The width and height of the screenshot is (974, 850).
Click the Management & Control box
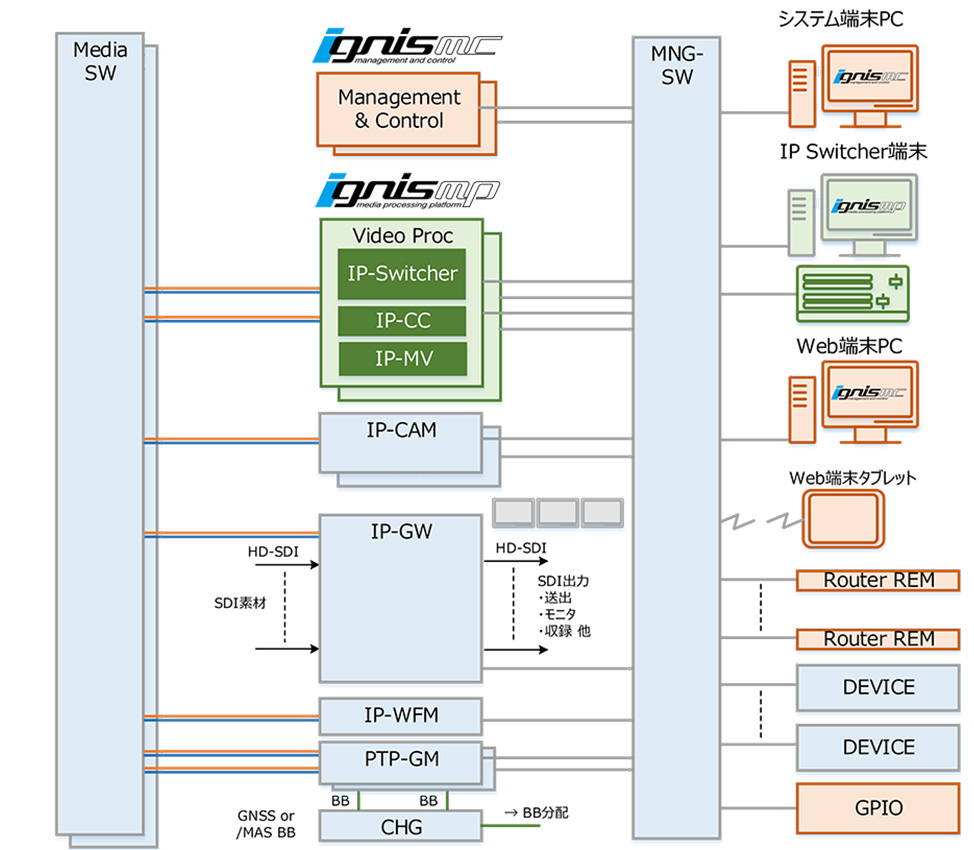click(x=398, y=109)
